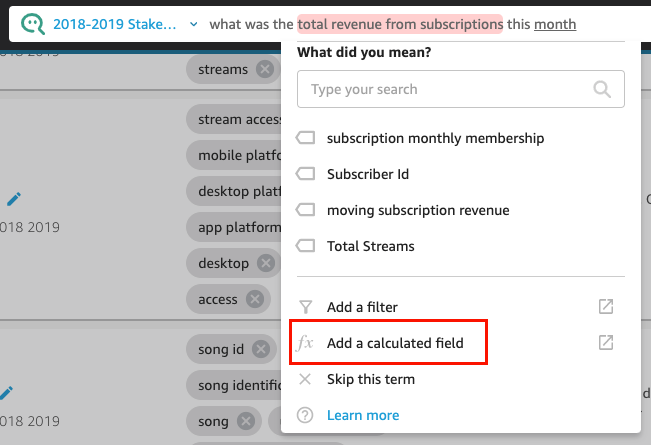The height and width of the screenshot is (445, 651).
Task: Click the underlined word 'month' in query
Action: [555, 24]
